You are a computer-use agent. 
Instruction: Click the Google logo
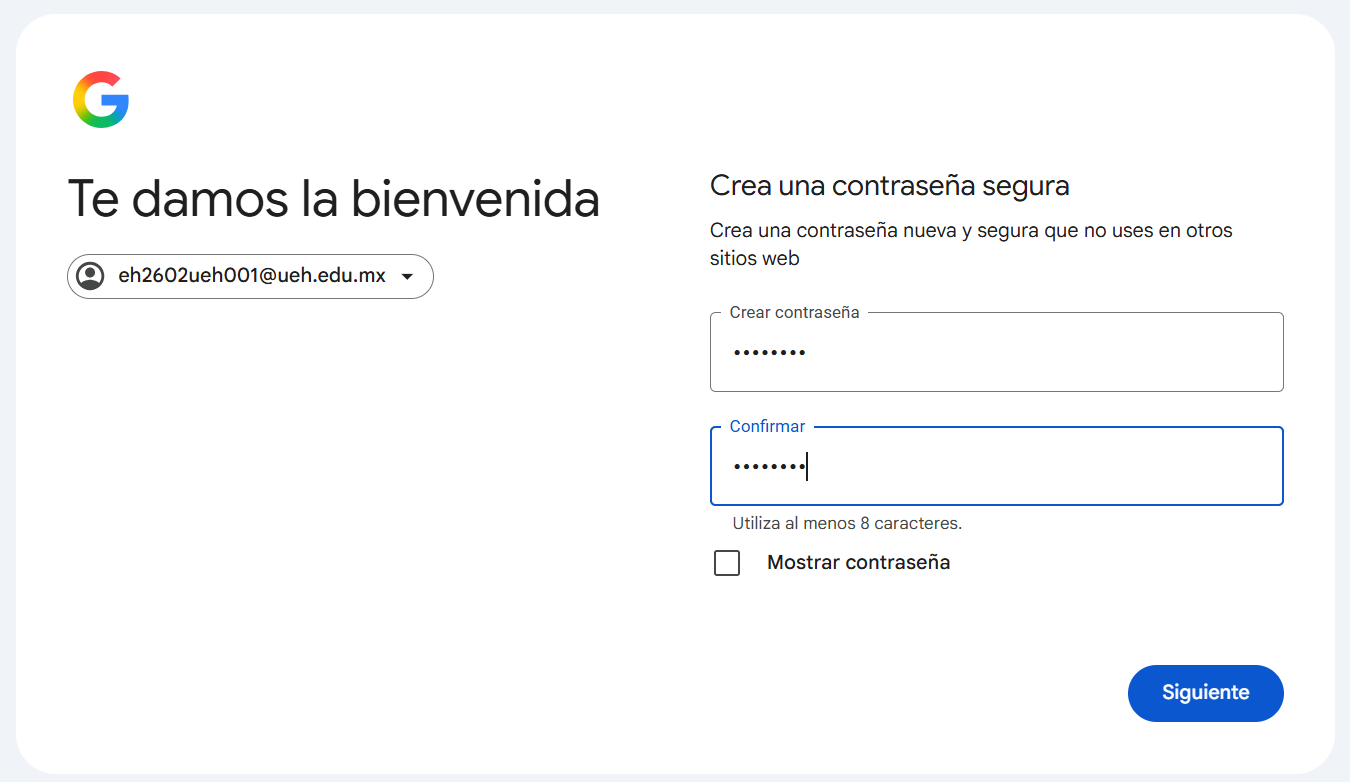click(100, 100)
